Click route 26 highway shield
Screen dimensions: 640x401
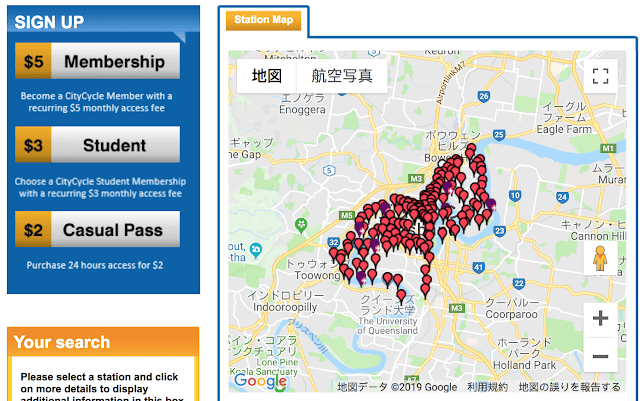[484, 96]
